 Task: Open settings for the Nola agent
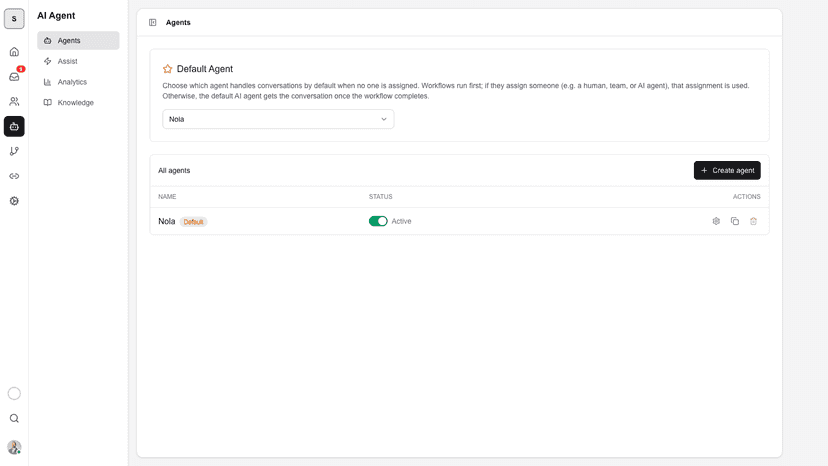716,221
